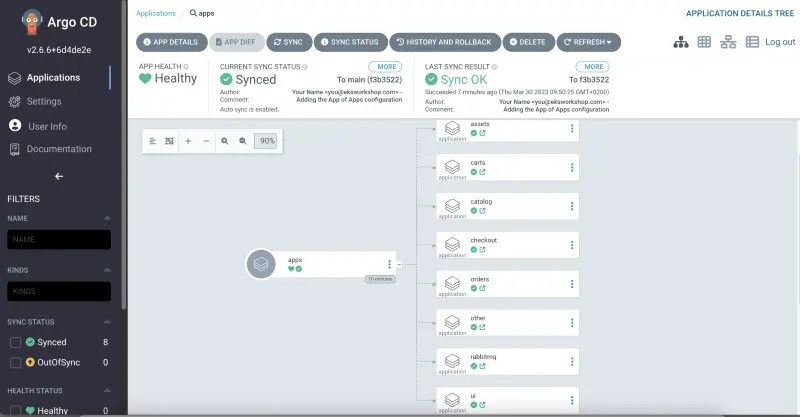Collapse the sidebar with the back arrow

click(x=58, y=176)
